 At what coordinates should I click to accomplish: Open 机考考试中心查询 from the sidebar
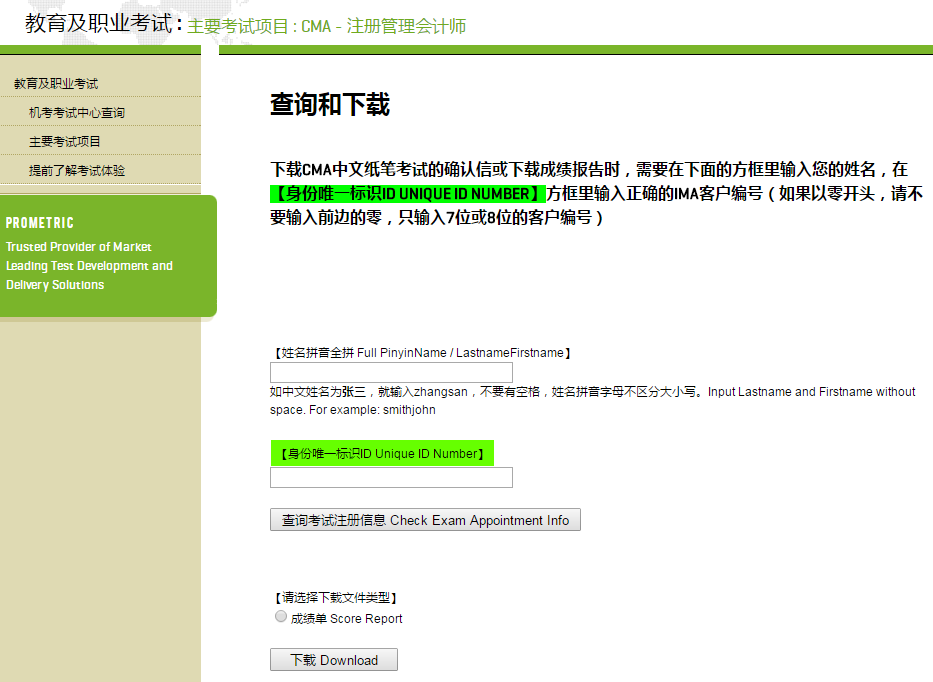pyautogui.click(x=70, y=113)
